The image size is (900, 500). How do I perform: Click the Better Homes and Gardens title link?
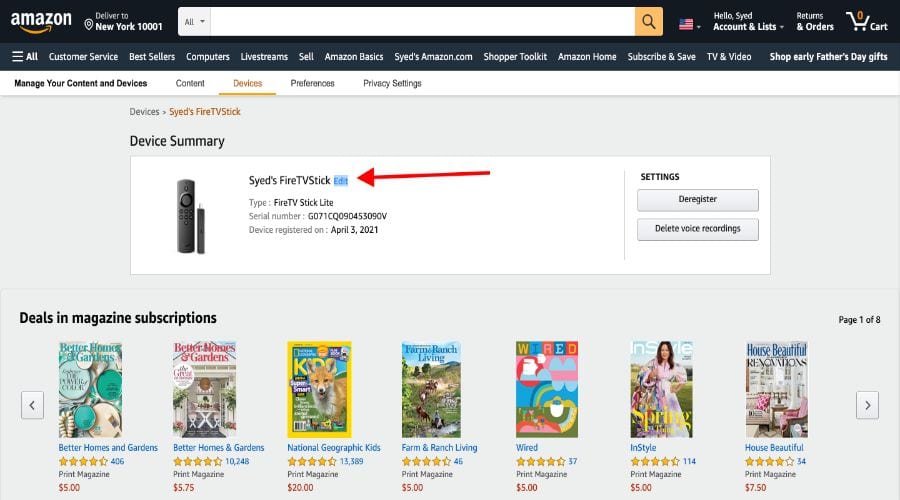[108, 448]
